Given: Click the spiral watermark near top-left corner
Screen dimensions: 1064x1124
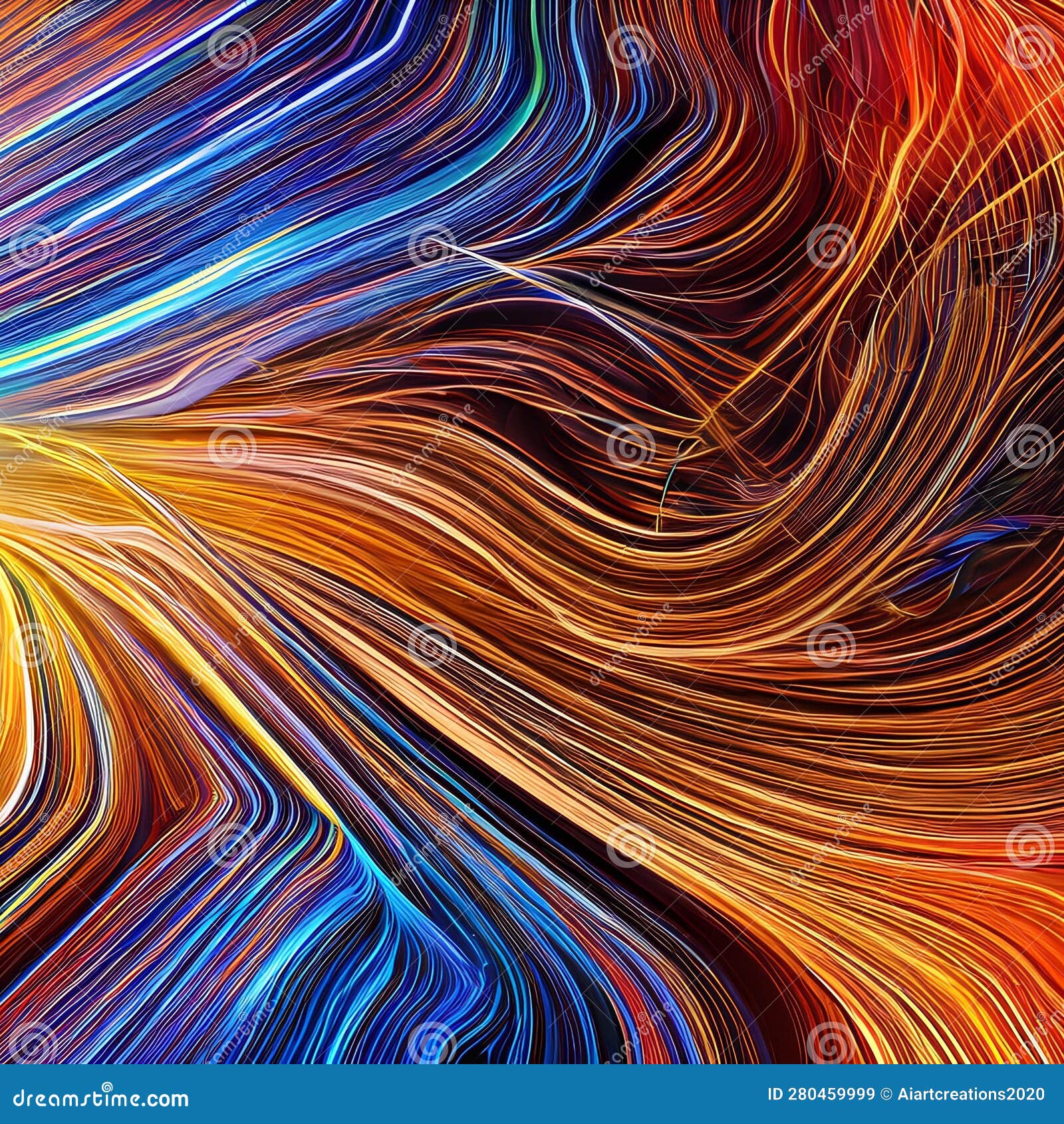Looking at the screenshot, I should click(x=229, y=50).
